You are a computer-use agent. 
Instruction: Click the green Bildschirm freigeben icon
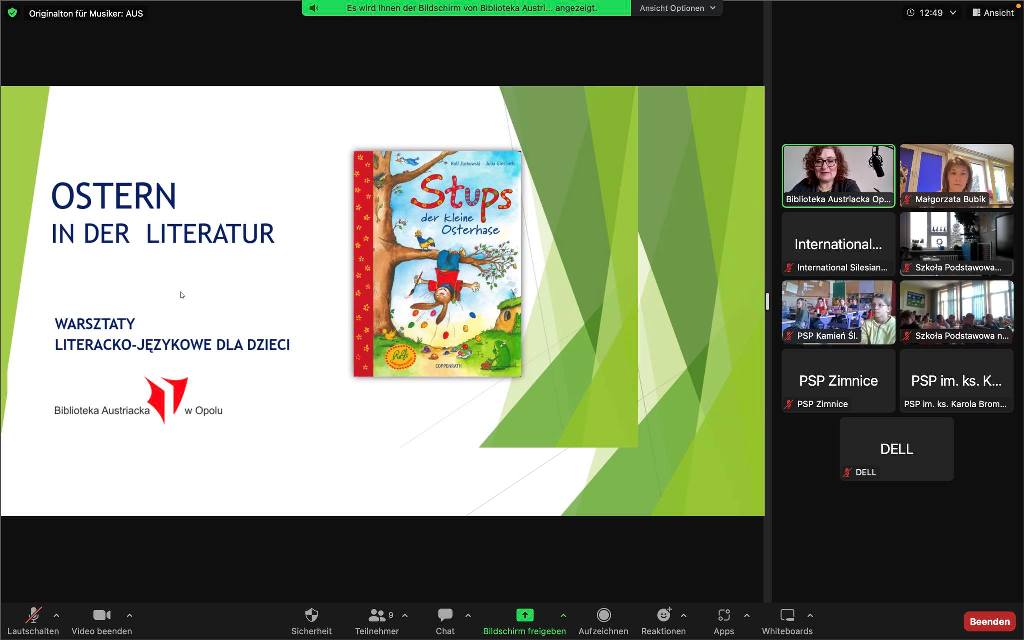pos(524,615)
